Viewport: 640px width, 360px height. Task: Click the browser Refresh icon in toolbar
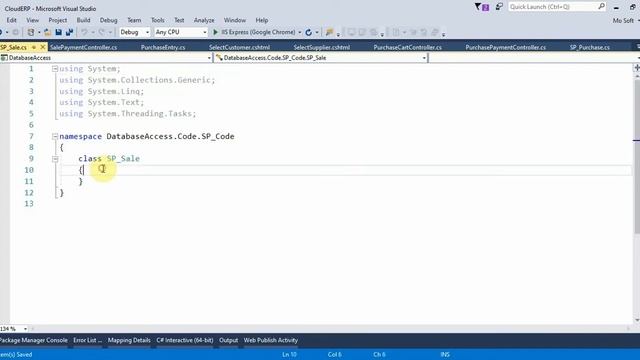tap(309, 32)
